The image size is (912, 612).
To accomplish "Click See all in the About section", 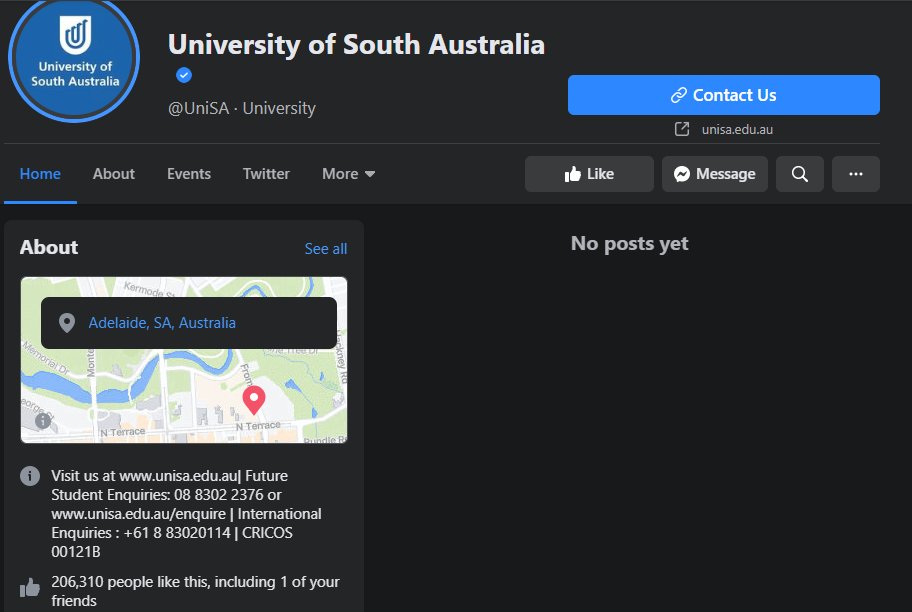I will [x=325, y=248].
